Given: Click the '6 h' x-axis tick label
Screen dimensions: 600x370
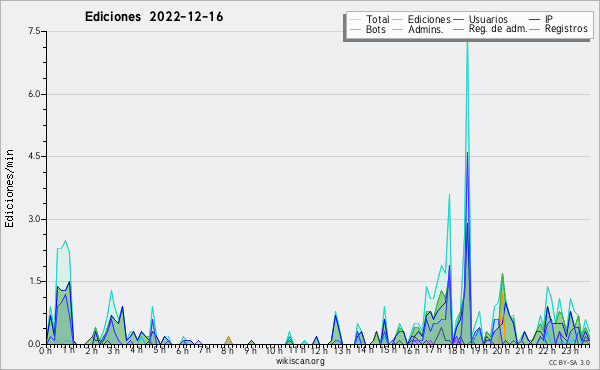Looking at the screenshot, I should pos(182,351).
